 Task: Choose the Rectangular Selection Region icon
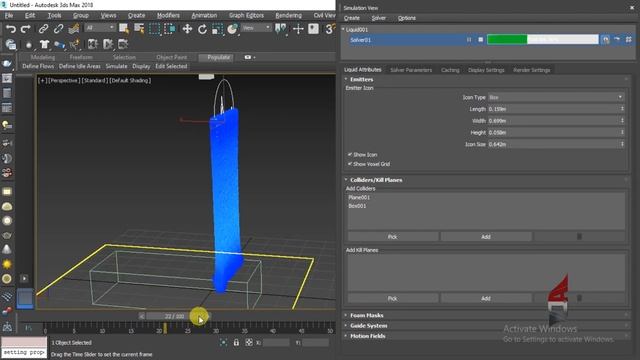click(x=155, y=29)
